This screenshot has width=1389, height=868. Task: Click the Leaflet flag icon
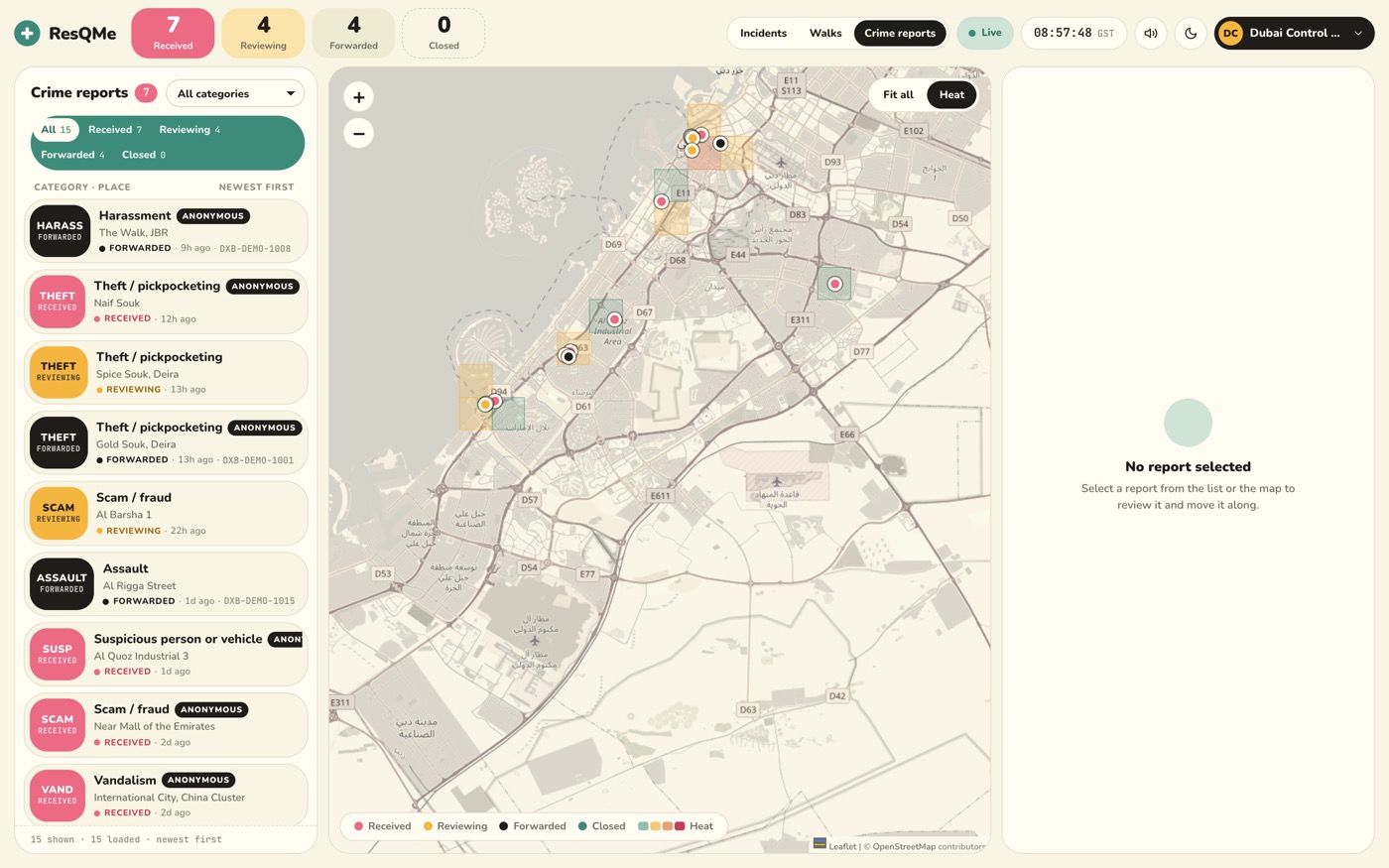pos(820,844)
